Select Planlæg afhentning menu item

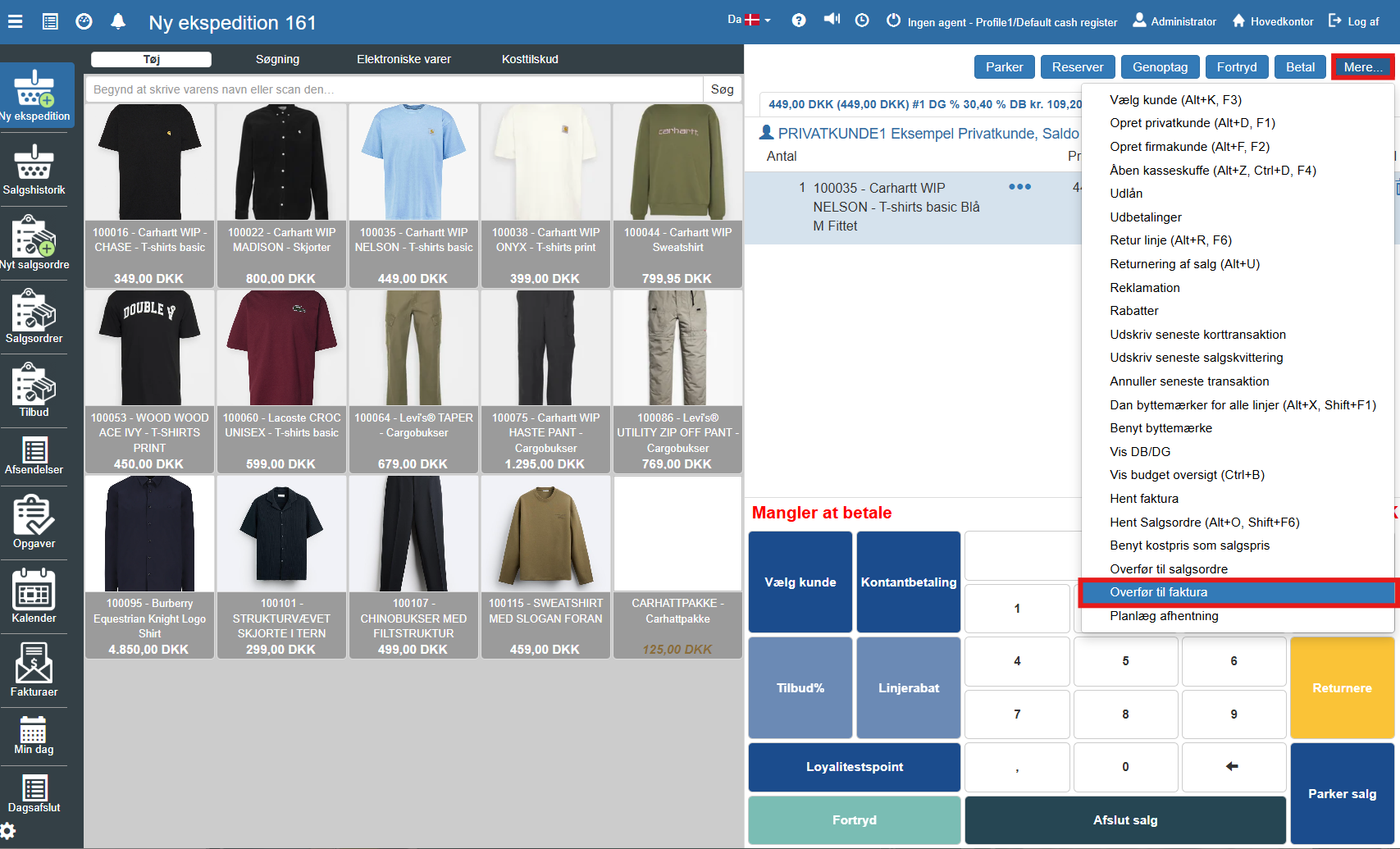(x=1238, y=616)
